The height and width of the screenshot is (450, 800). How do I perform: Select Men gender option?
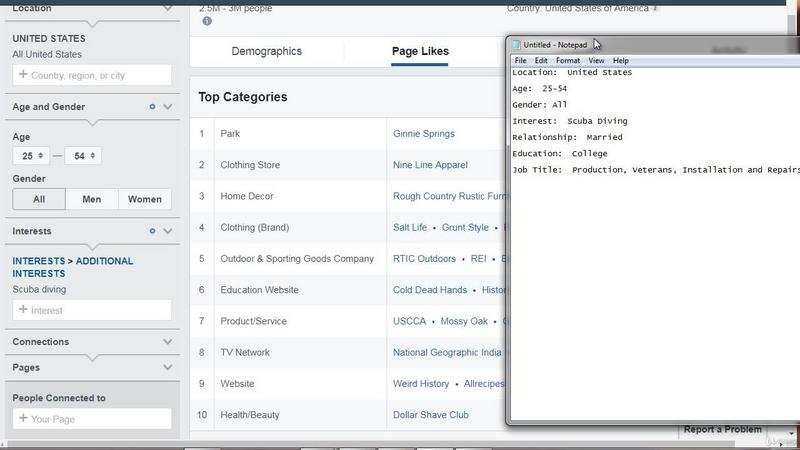pos(92,199)
